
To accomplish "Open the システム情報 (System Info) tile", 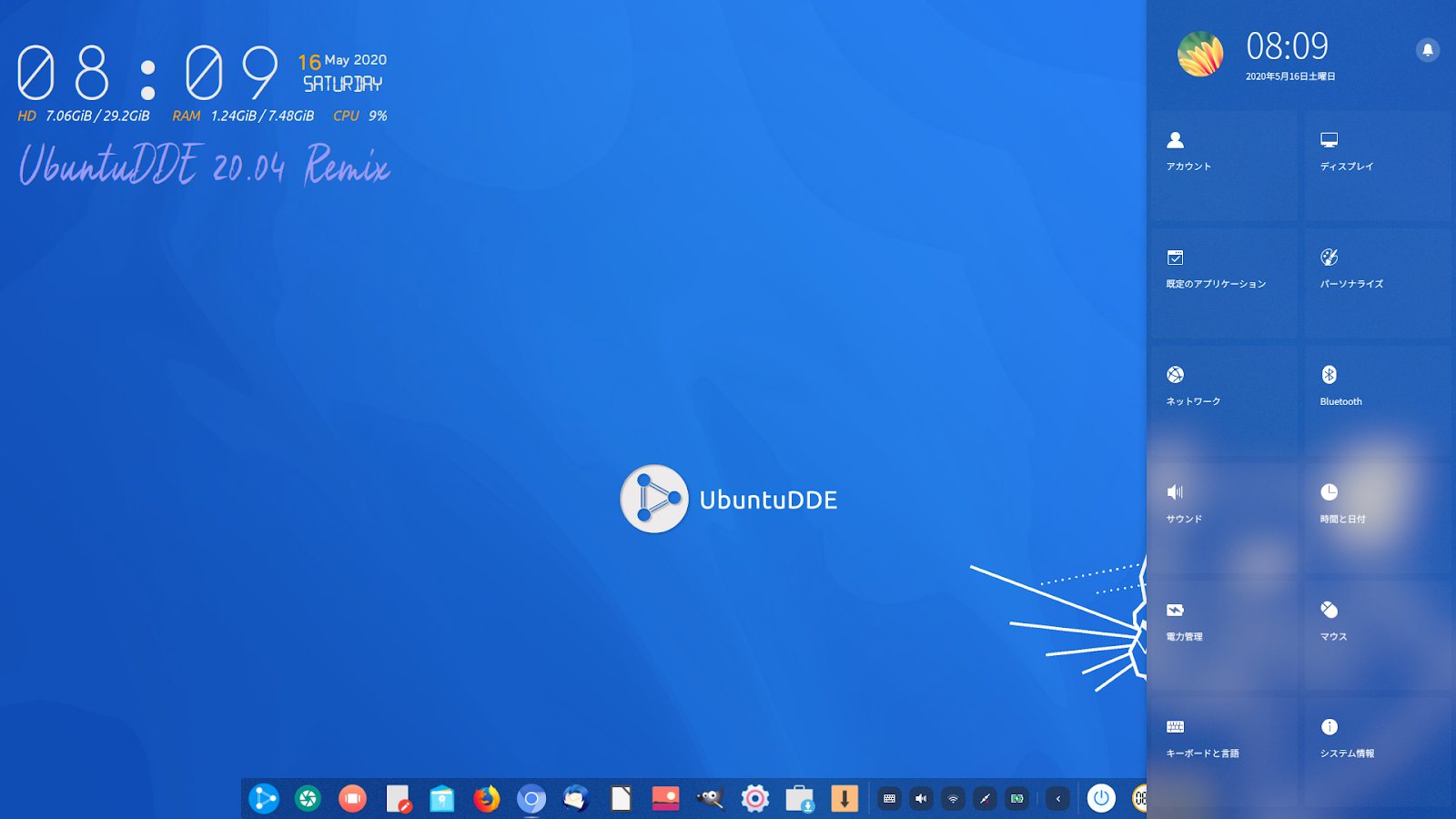I will pos(1378,753).
